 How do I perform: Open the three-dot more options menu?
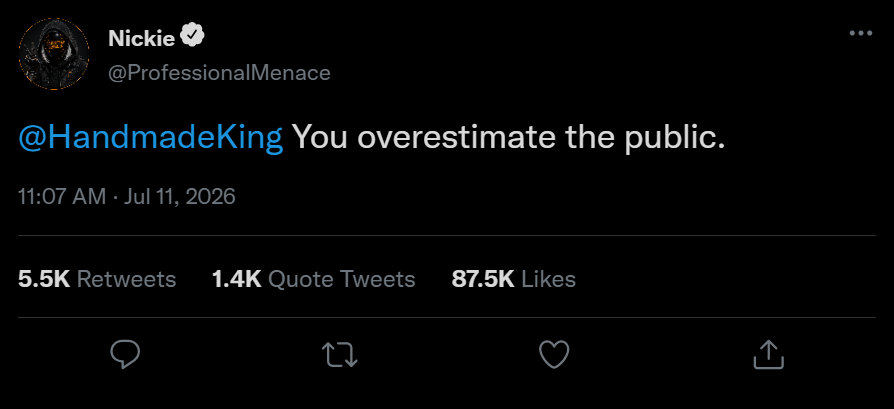pos(860,34)
